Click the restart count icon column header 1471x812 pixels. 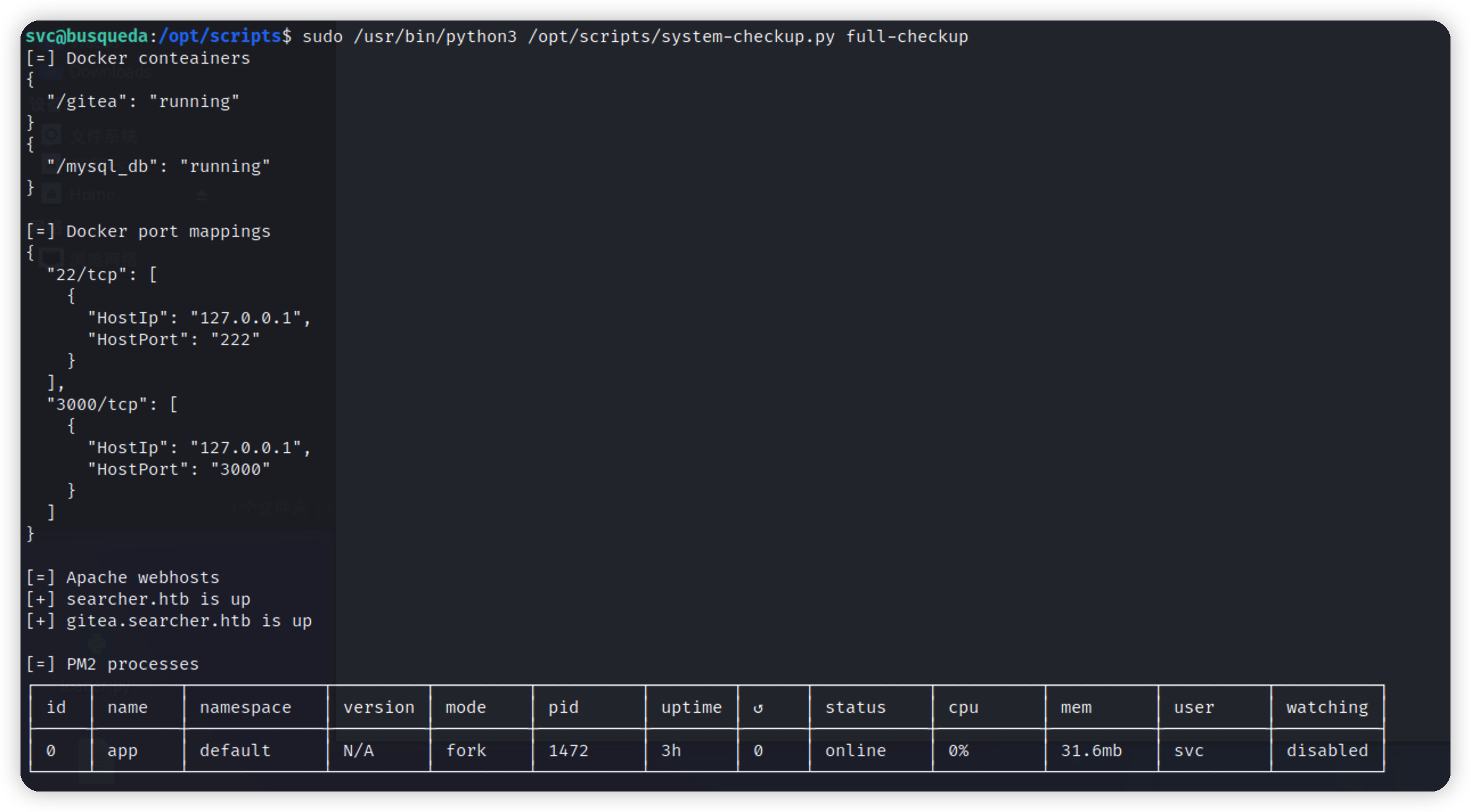758,708
